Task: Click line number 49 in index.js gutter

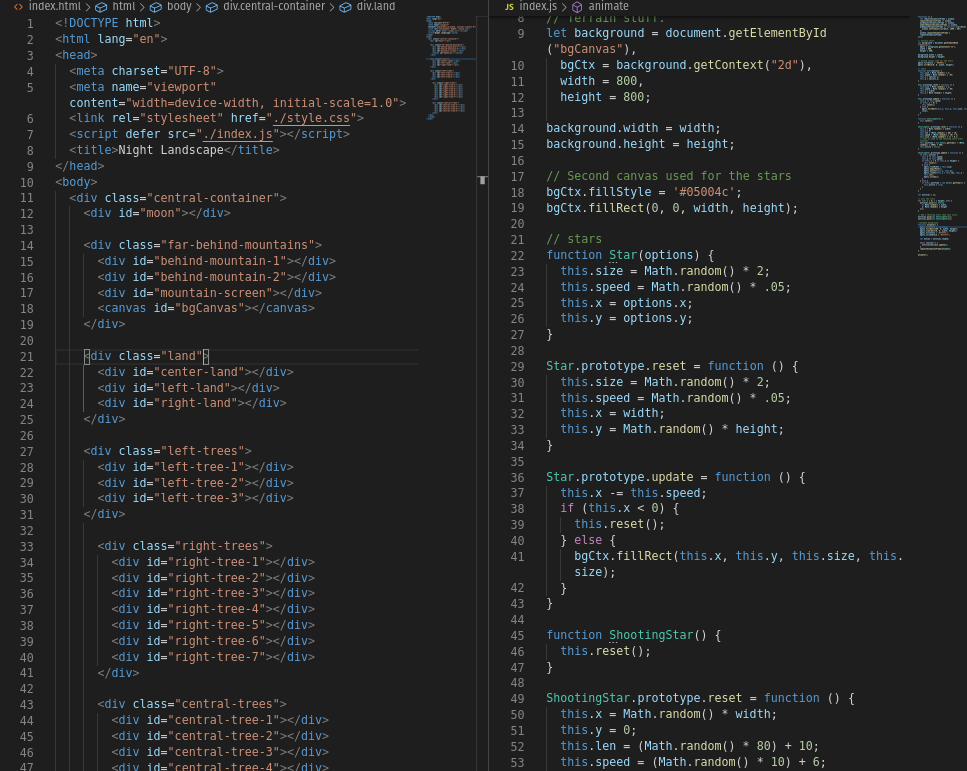Action: (517, 699)
